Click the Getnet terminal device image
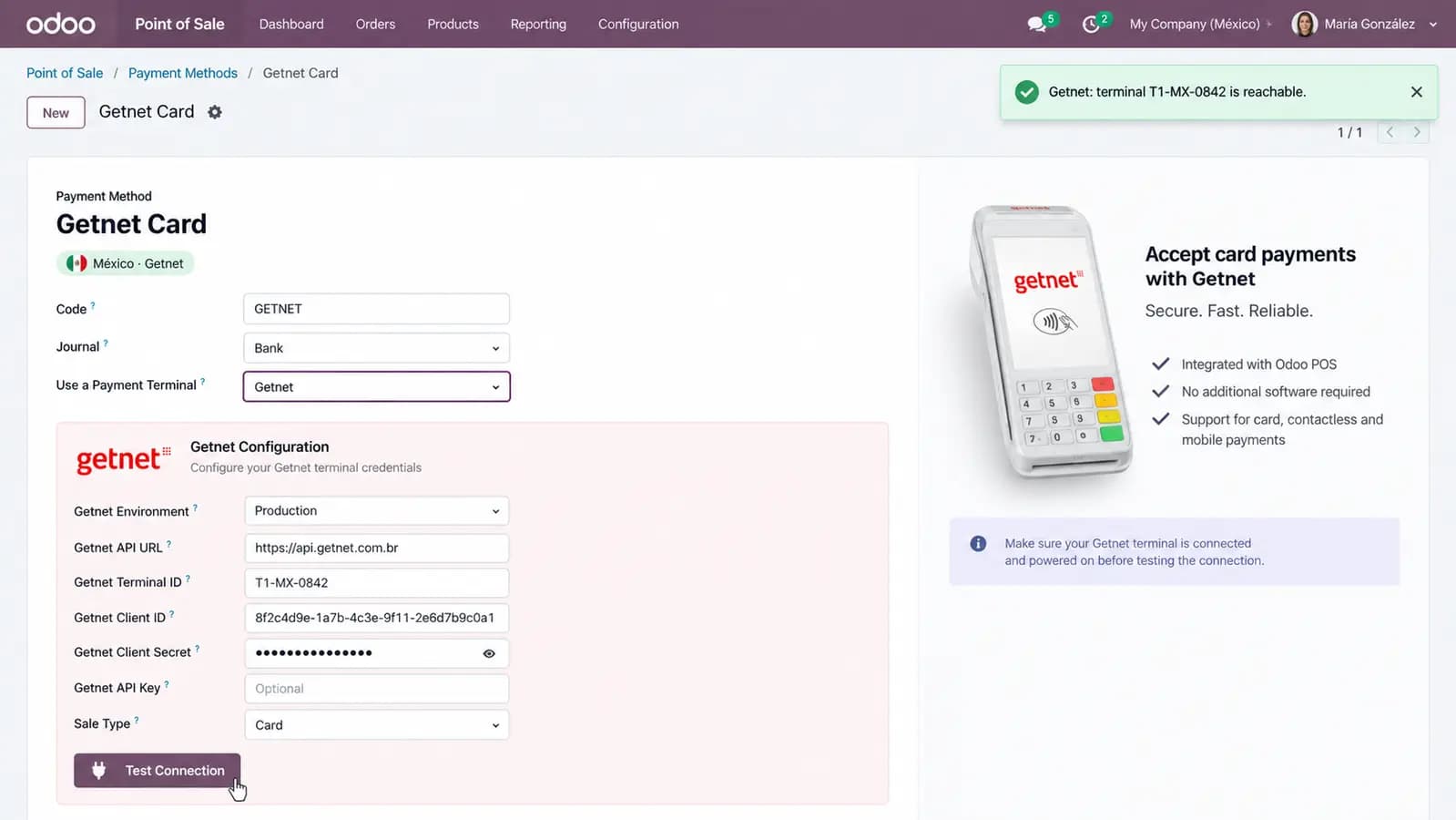The height and width of the screenshot is (820, 1456). pyautogui.click(x=1049, y=342)
